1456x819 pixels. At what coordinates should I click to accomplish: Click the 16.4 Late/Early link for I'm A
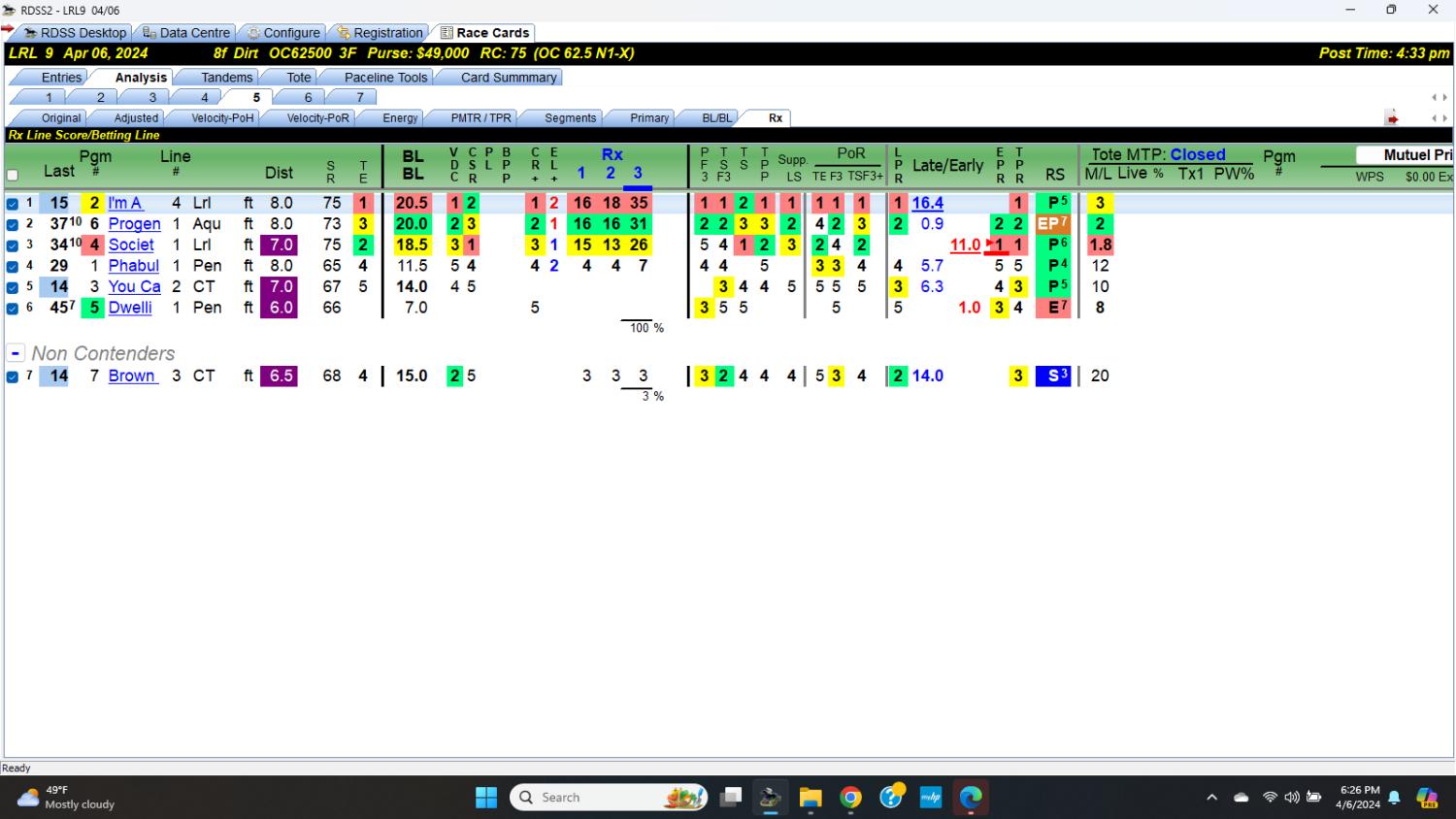[x=927, y=203]
